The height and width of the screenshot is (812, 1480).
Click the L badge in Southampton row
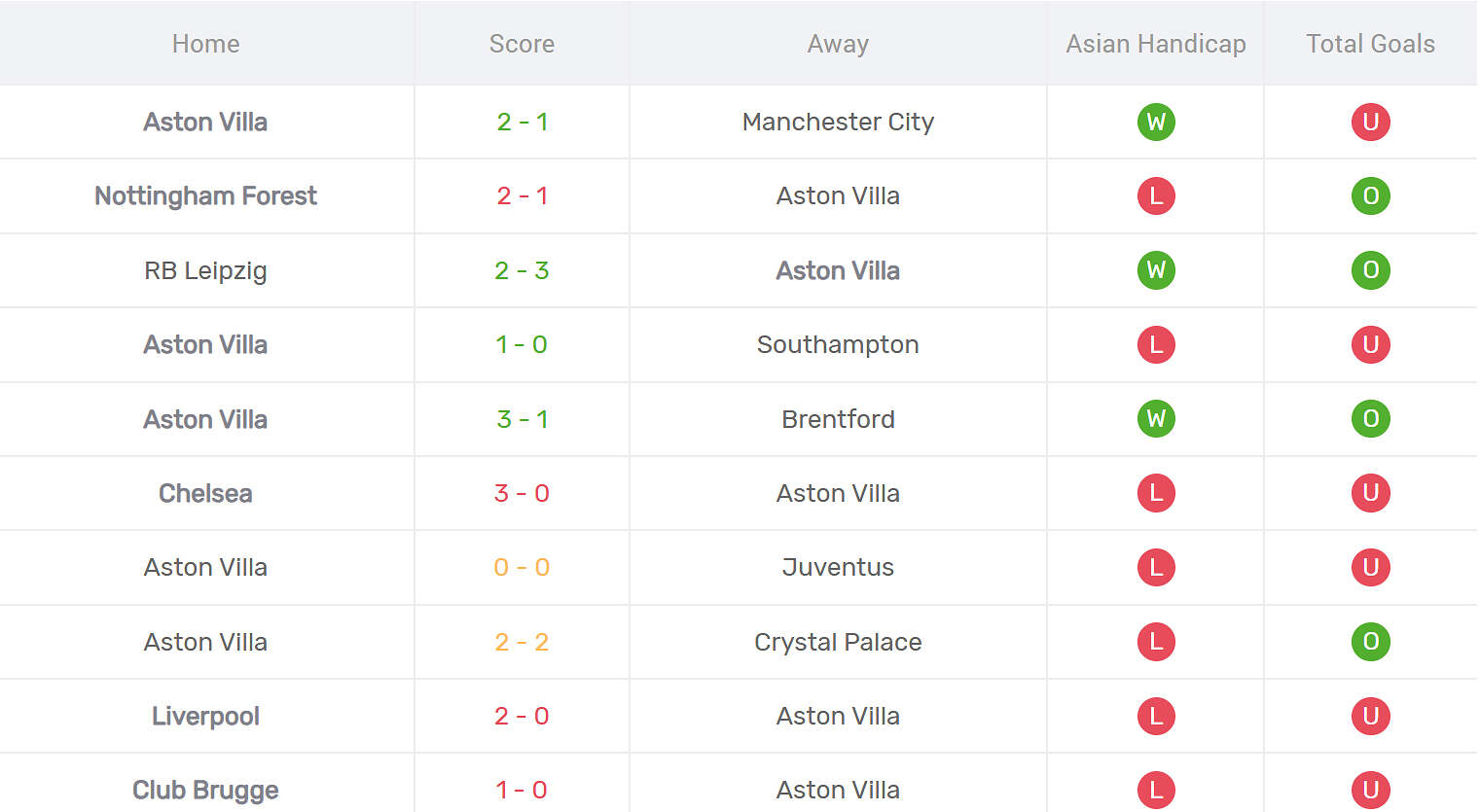[x=1156, y=345]
